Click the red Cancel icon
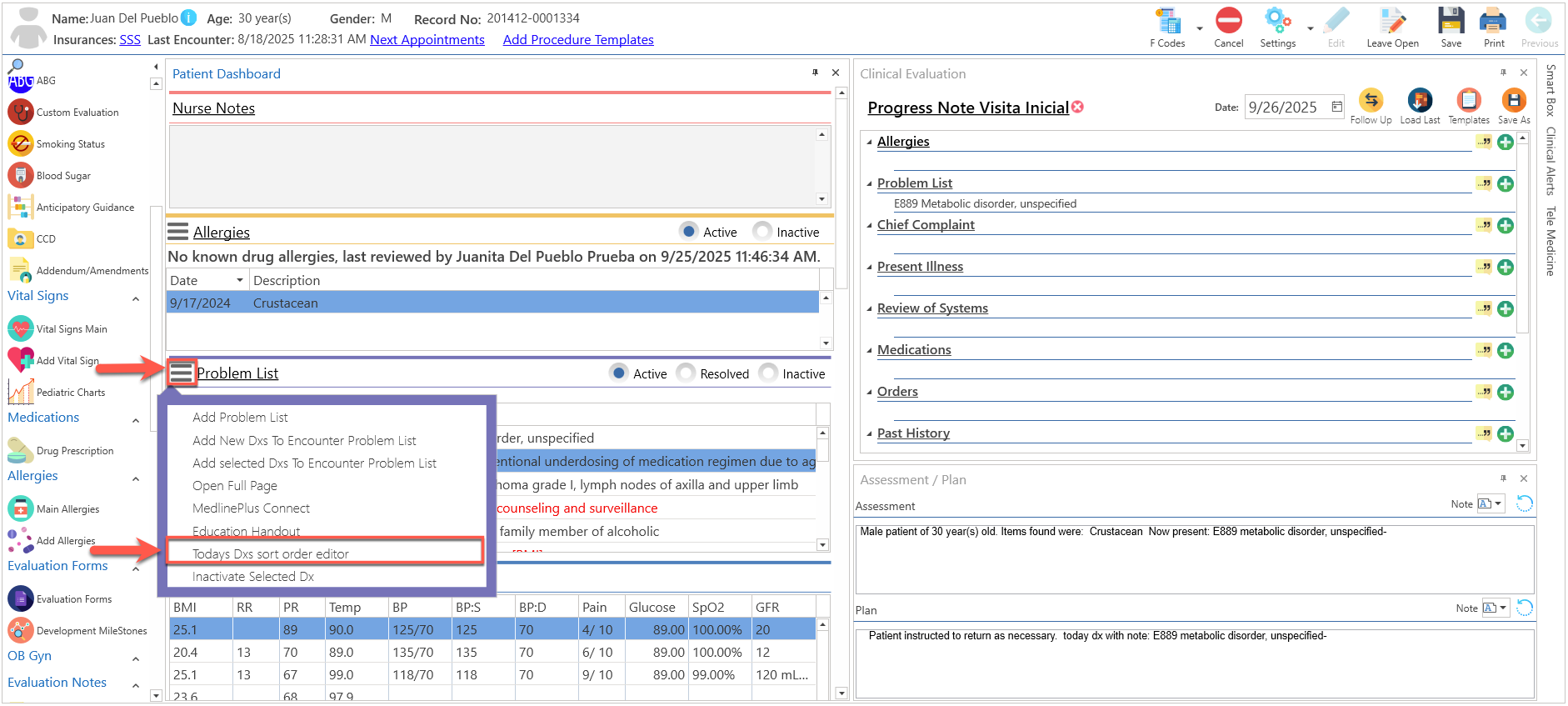Viewport: 1568px width, 706px height. (x=1228, y=20)
